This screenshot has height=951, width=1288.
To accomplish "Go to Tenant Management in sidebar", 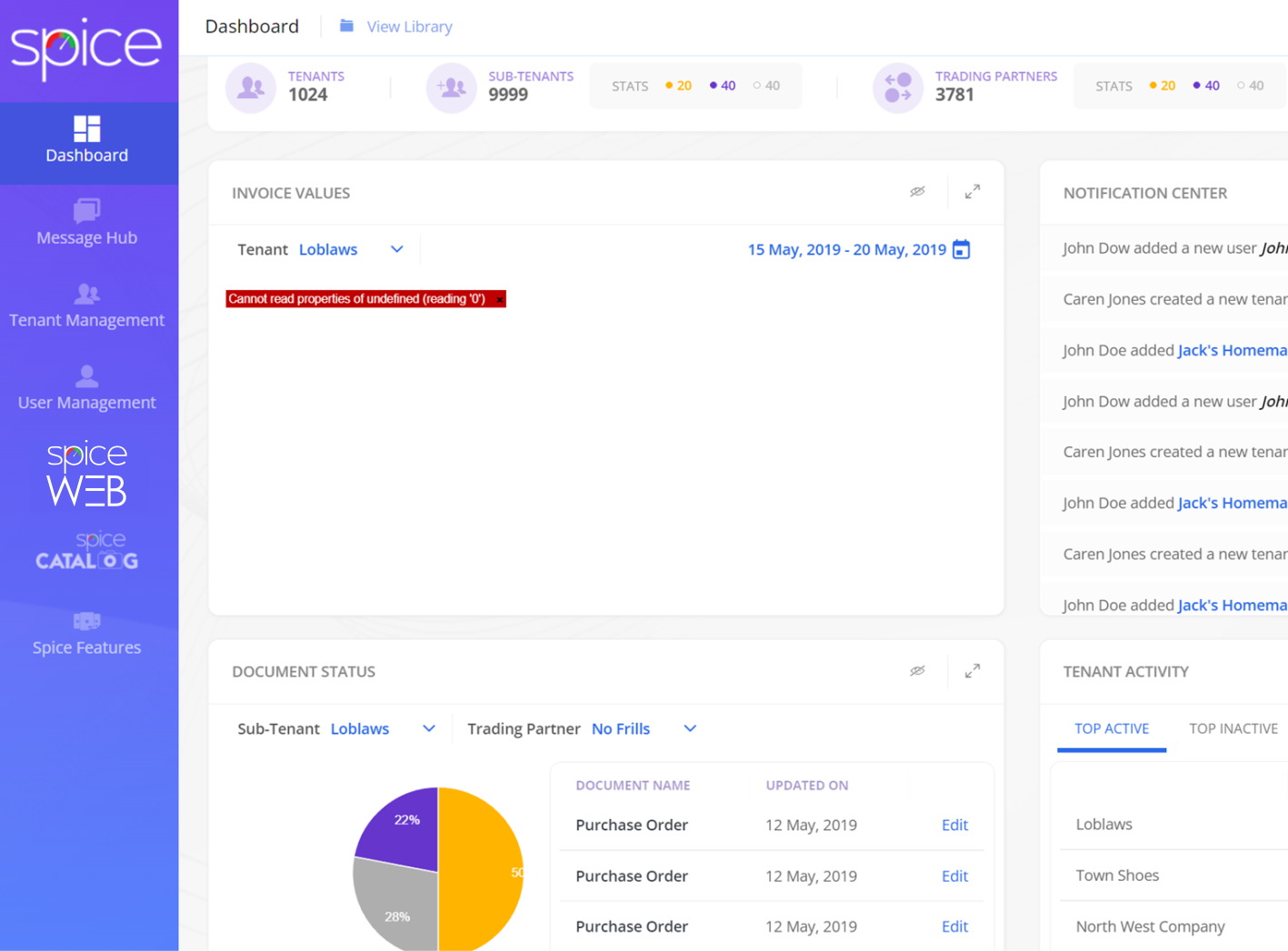I will click(86, 306).
